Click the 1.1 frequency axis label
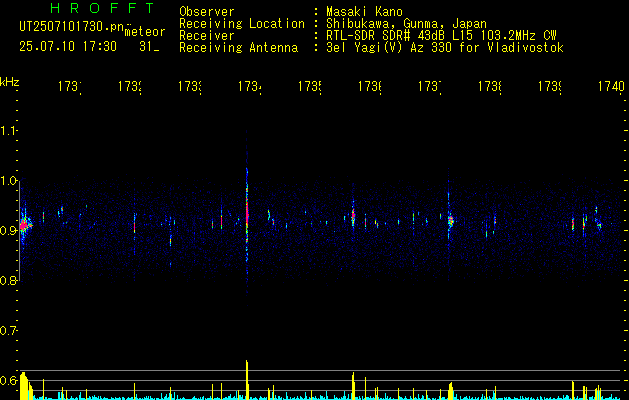Viewport: 629px width, 400px height. [x=8, y=130]
